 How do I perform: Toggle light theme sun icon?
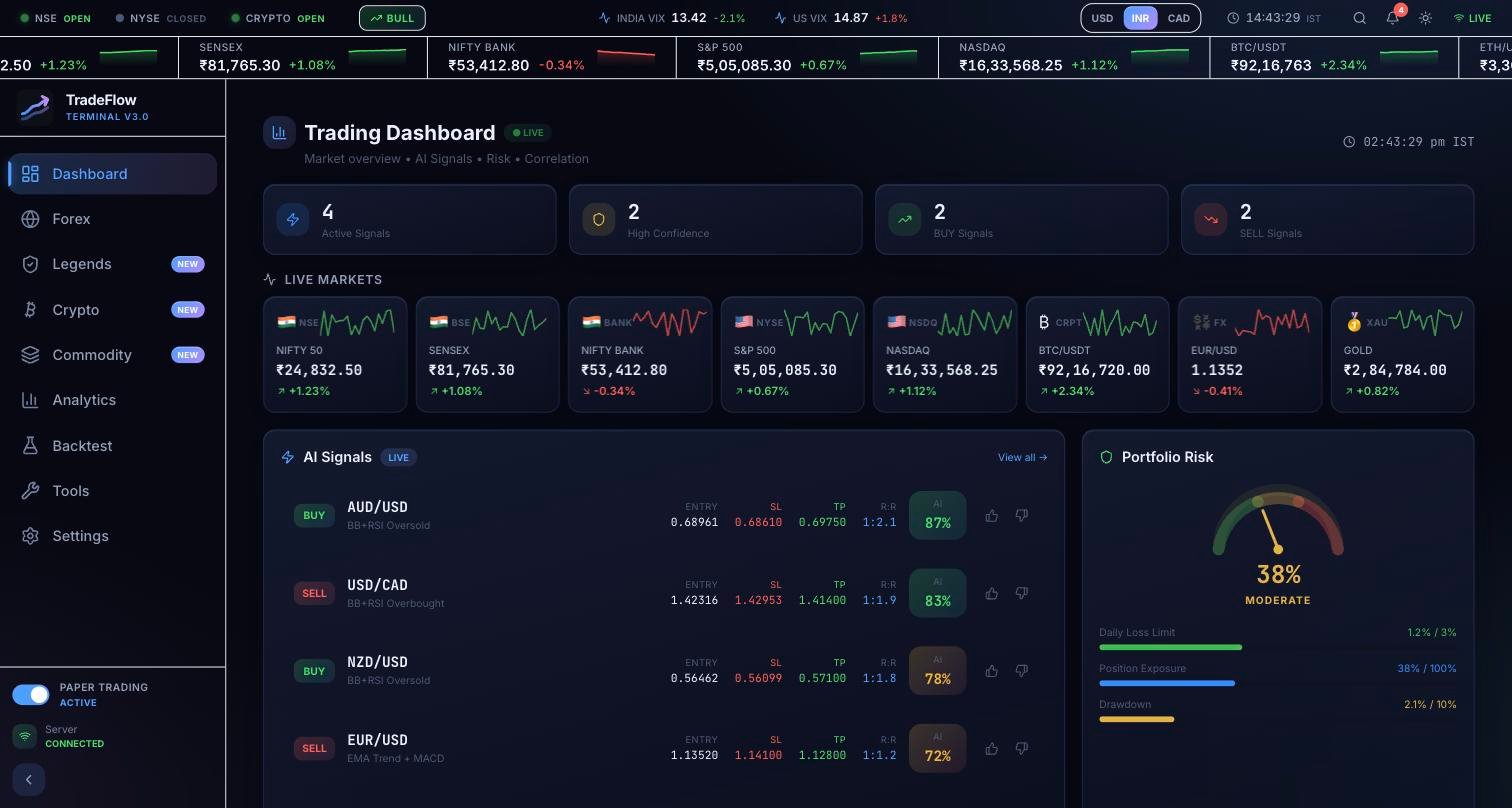coord(1425,18)
